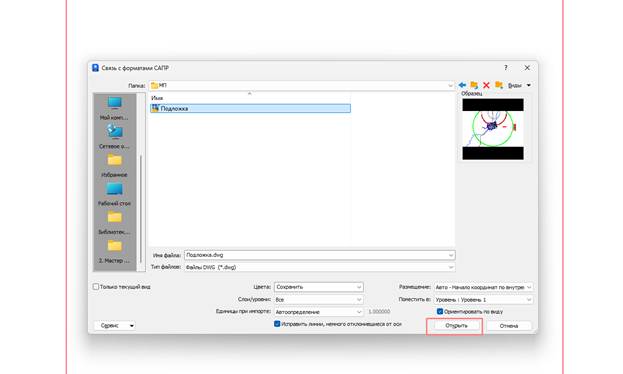The width and height of the screenshot is (623, 374).
Task: Click the blue back arrow icon
Action: coord(462,85)
